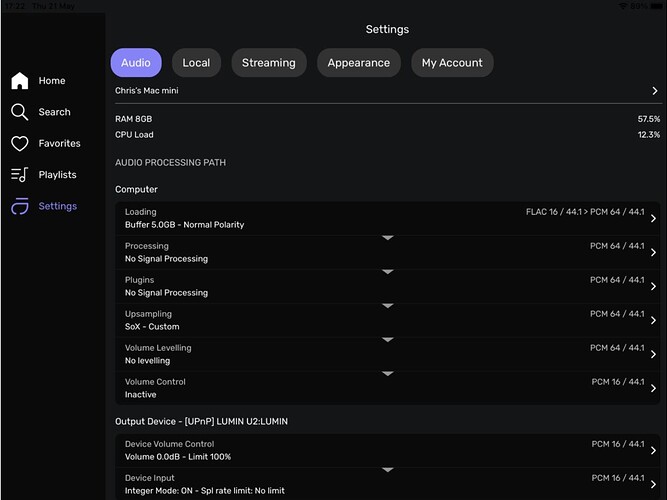
Task: Expand the Device Input row chevron
Action: (653, 484)
